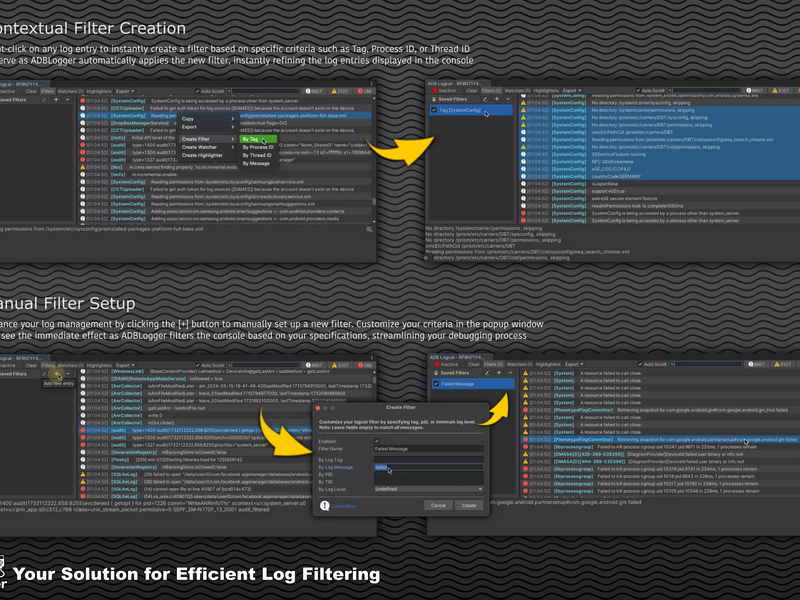Screen dimensions: 800x600
Task: Open the Learn More link in the Create Filter dialog
Action: (x=344, y=506)
